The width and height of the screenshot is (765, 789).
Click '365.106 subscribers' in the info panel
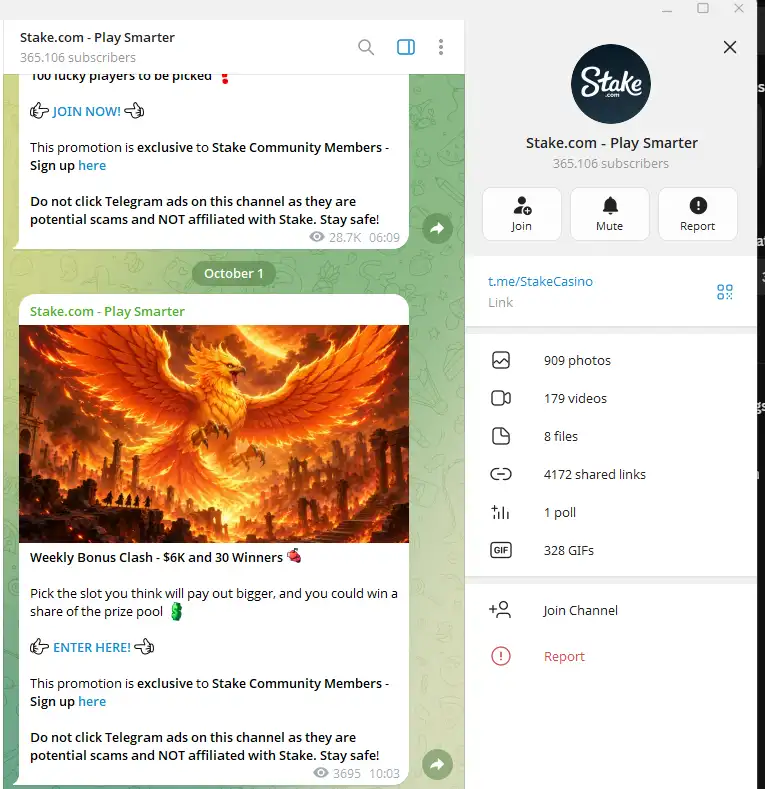click(x=610, y=164)
